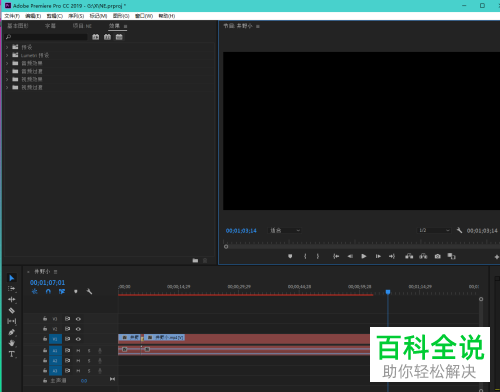Open the File (F) menu
The height and width of the screenshot is (392, 500).
coord(12,16)
